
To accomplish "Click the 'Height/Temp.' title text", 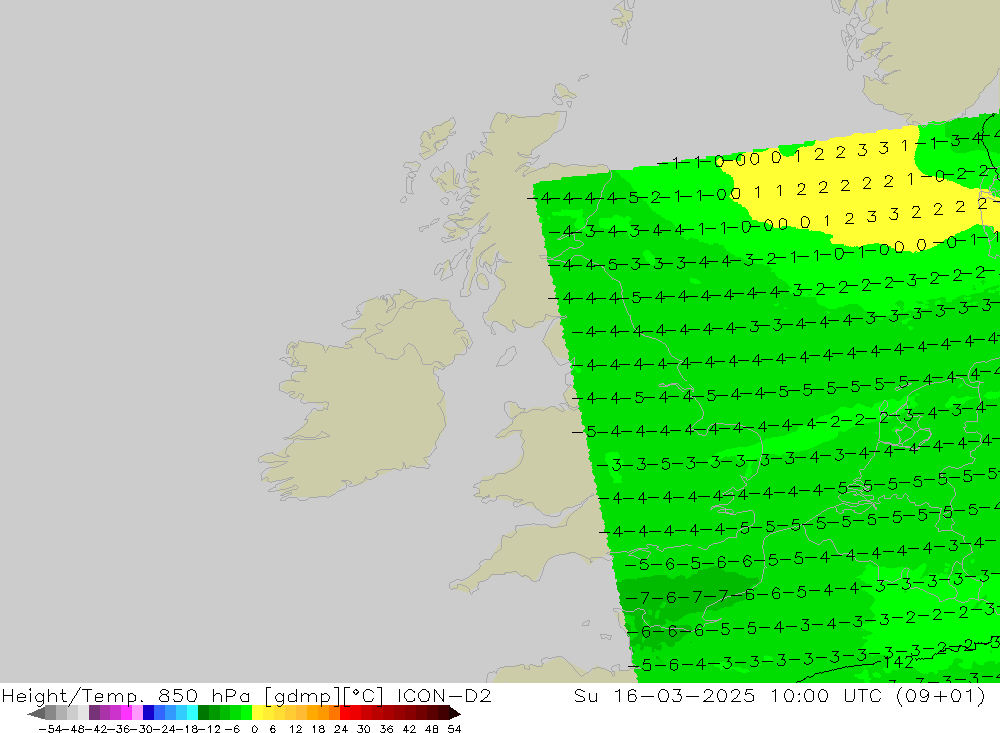I will 73,696.
